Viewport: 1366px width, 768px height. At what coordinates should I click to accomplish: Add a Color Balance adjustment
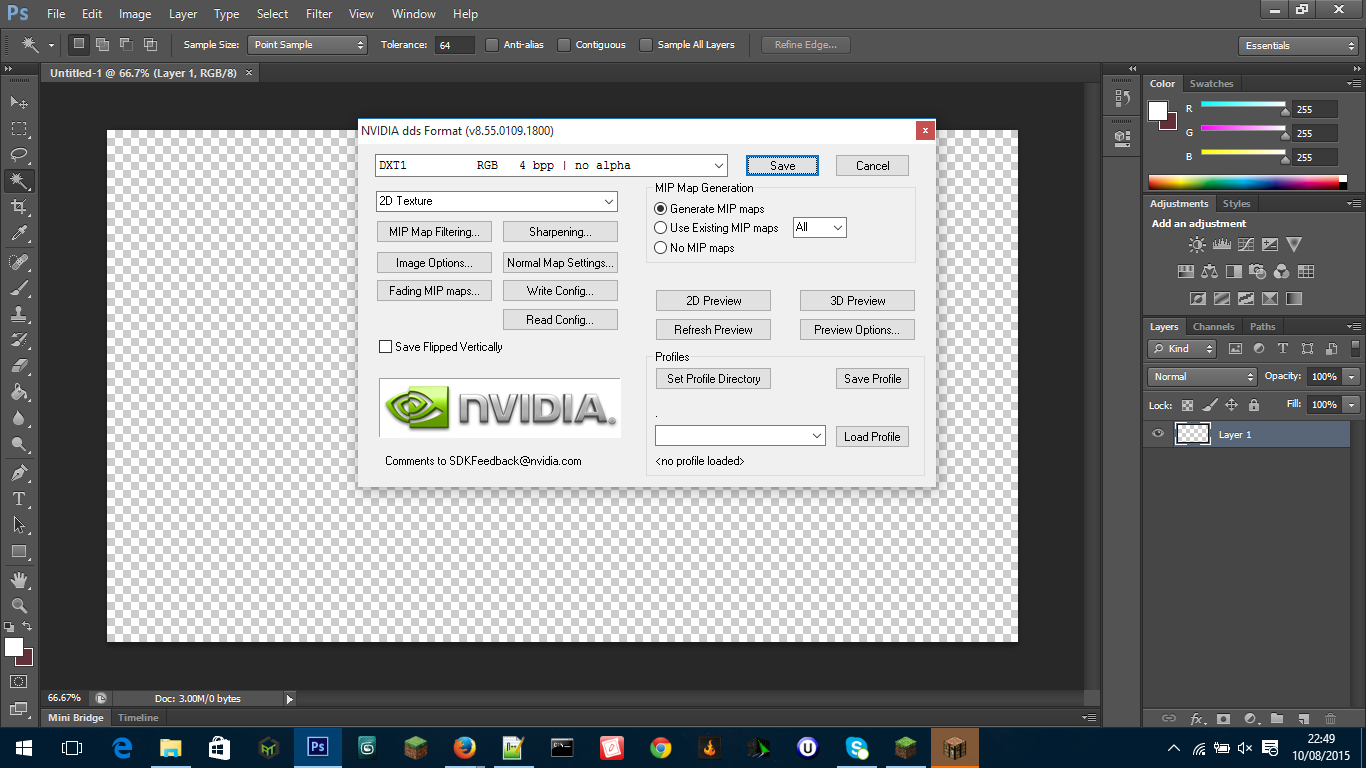pyautogui.click(x=1210, y=271)
